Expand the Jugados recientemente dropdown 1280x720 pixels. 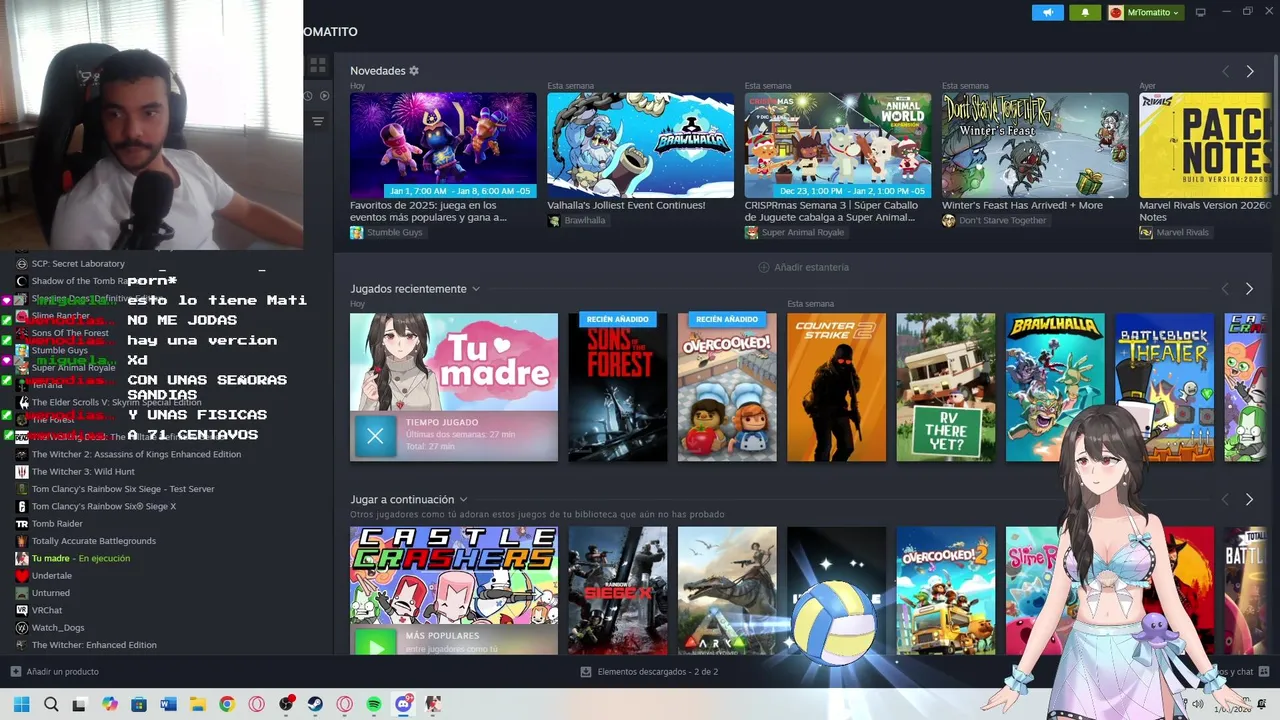pyautogui.click(x=476, y=289)
